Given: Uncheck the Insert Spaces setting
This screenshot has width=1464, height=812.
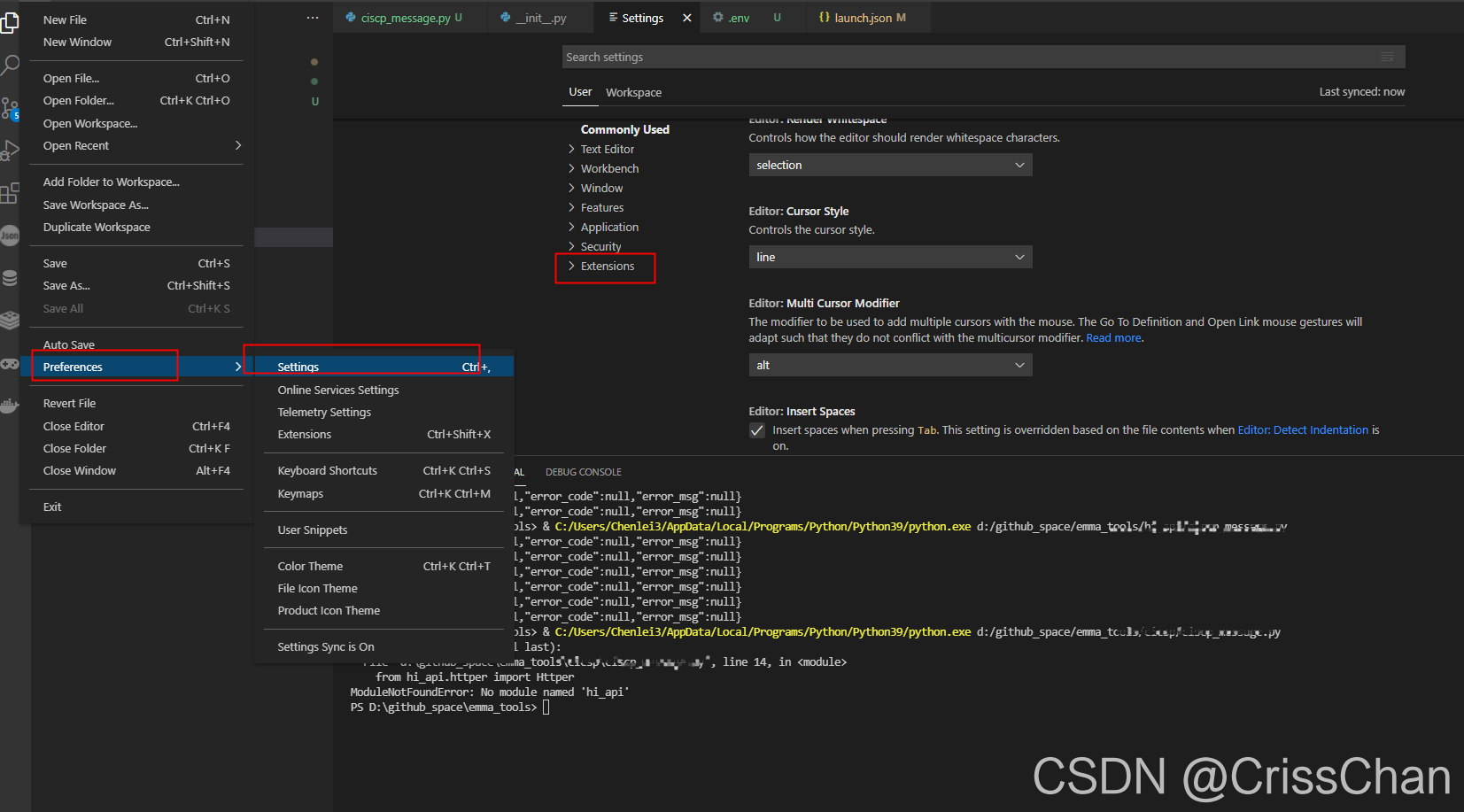Looking at the screenshot, I should [757, 430].
